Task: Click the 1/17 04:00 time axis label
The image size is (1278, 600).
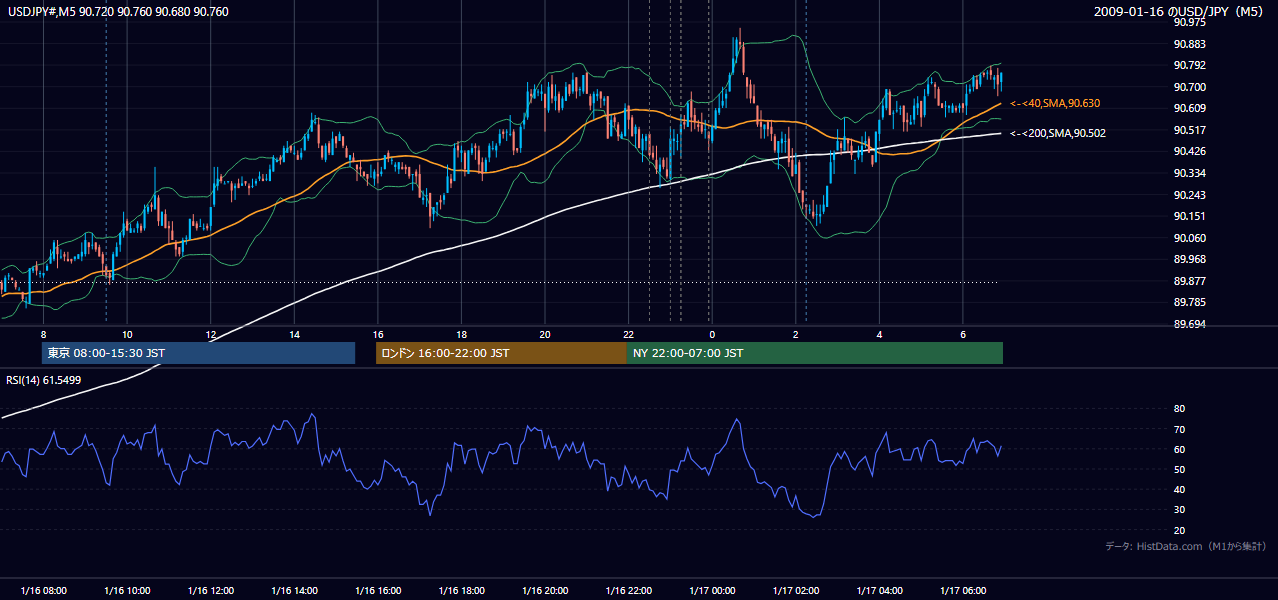Action: (x=879, y=590)
